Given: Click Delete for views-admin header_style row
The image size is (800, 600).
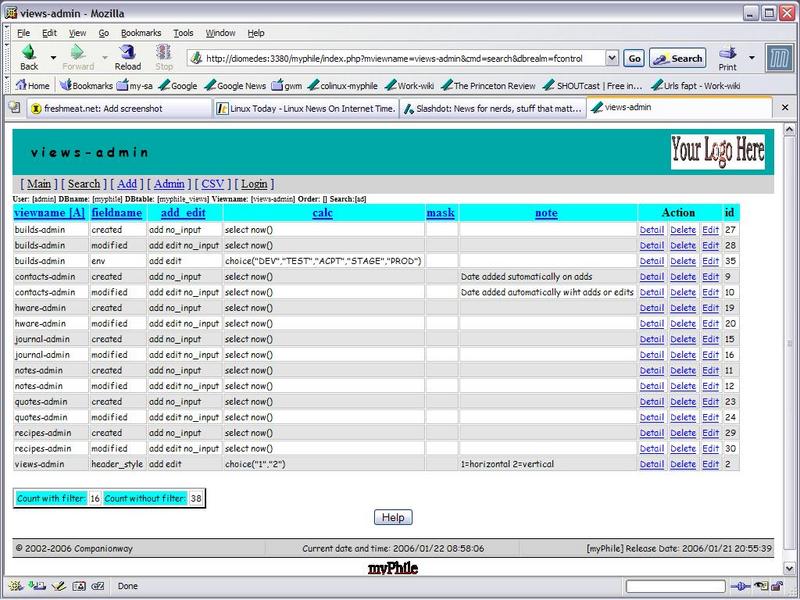Looking at the screenshot, I should click(x=683, y=464).
